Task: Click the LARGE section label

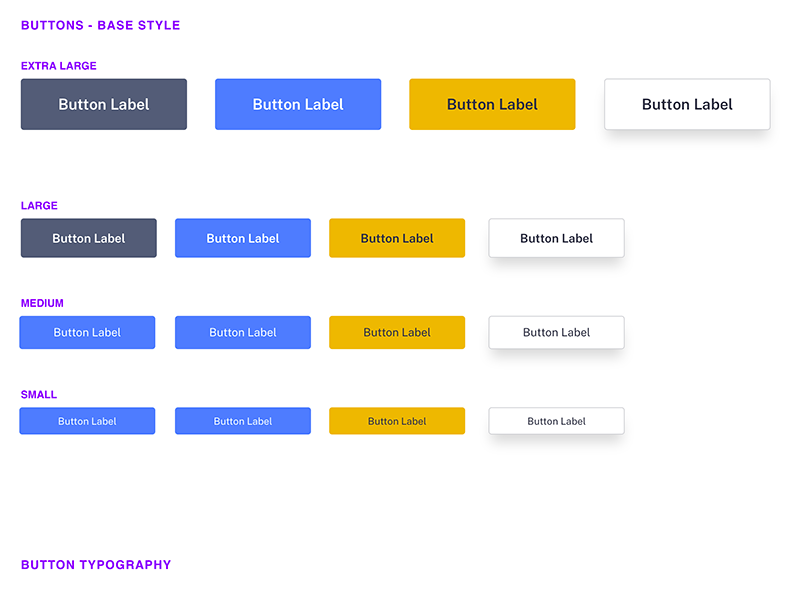Action: pos(39,206)
